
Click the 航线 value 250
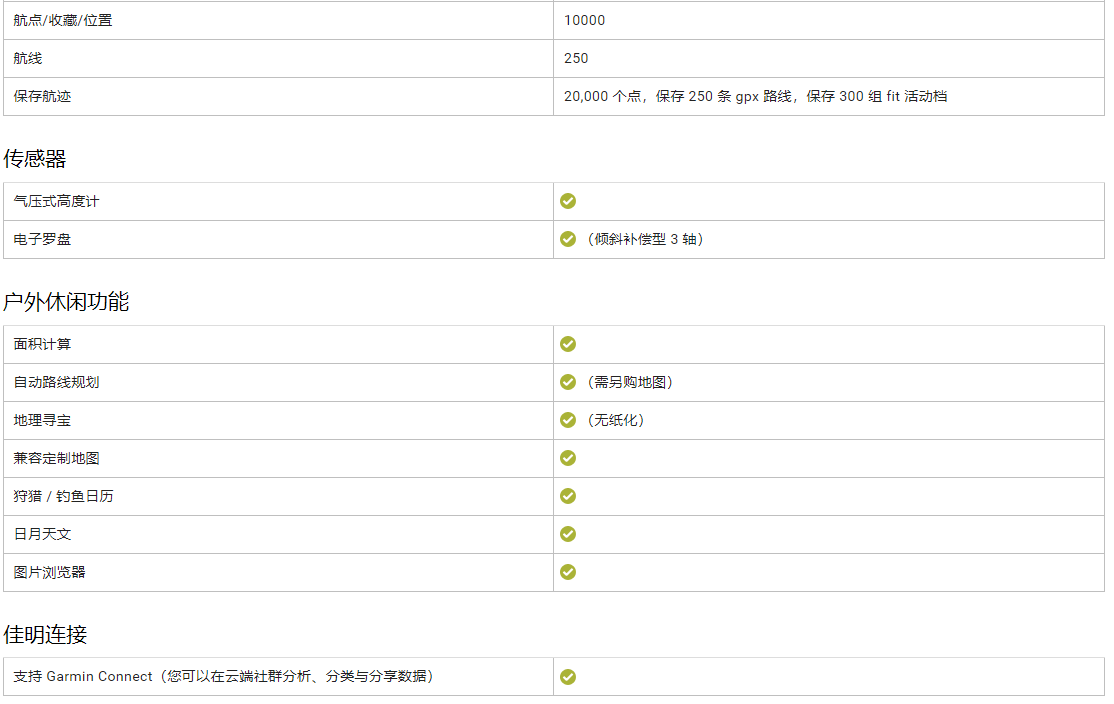tap(576, 58)
